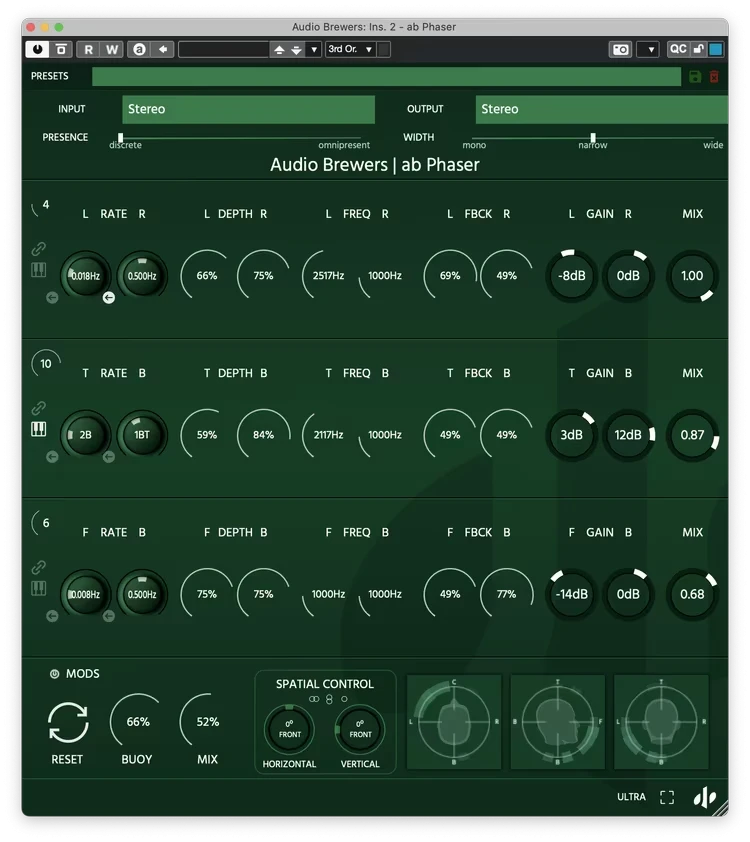Toggle the plugin power bypass button
The height and width of the screenshot is (842, 750).
pyautogui.click(x=37, y=49)
